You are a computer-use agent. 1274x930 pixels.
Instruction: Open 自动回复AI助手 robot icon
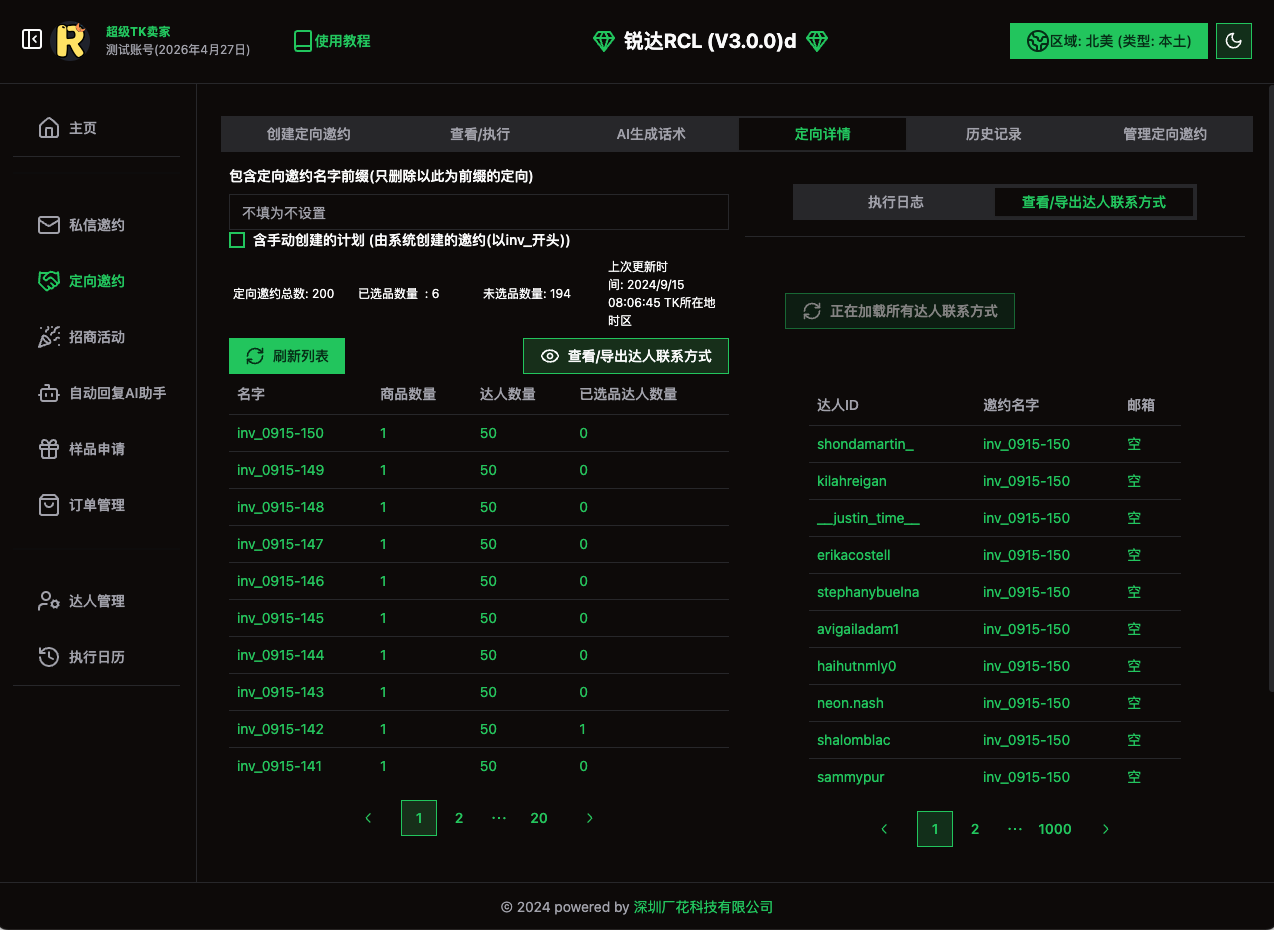click(x=48, y=393)
